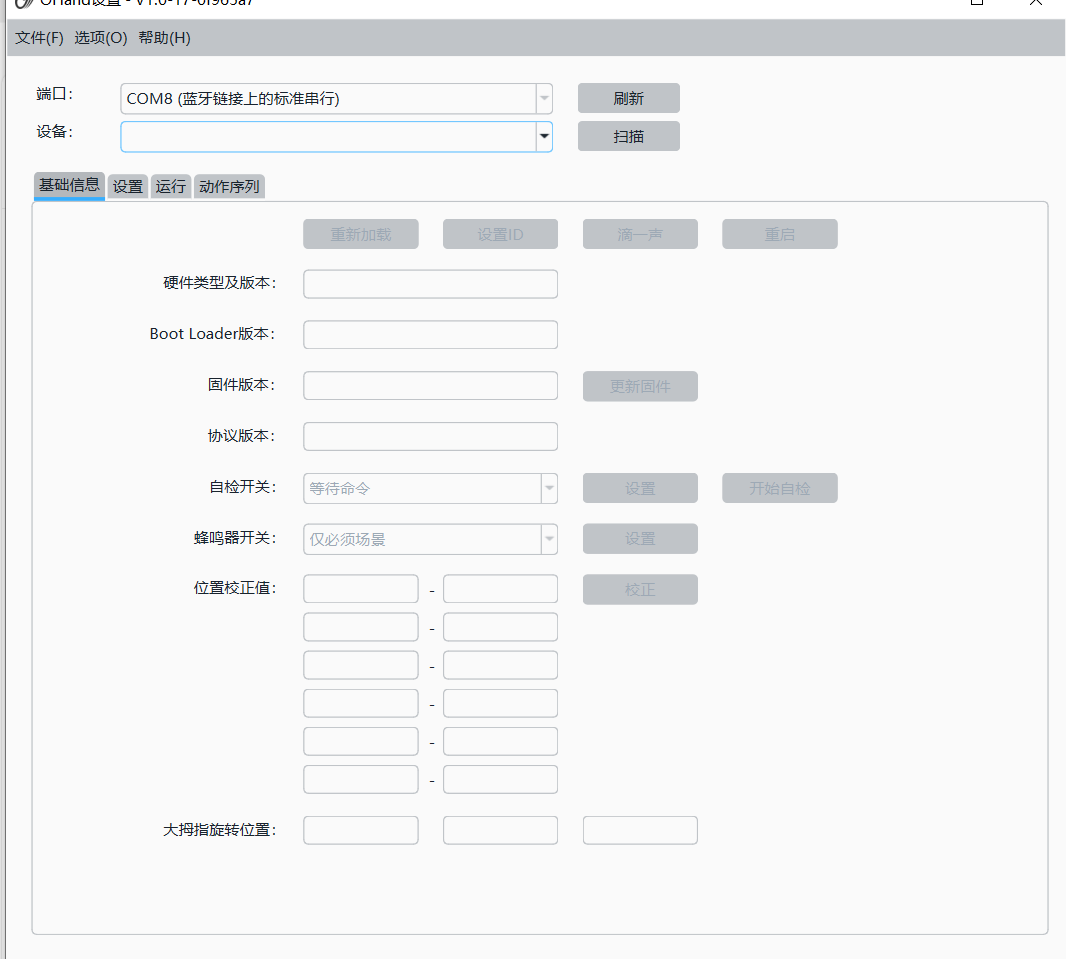Click first 位置校正值 right input field
This screenshot has width=1066, height=959.
pos(500,589)
